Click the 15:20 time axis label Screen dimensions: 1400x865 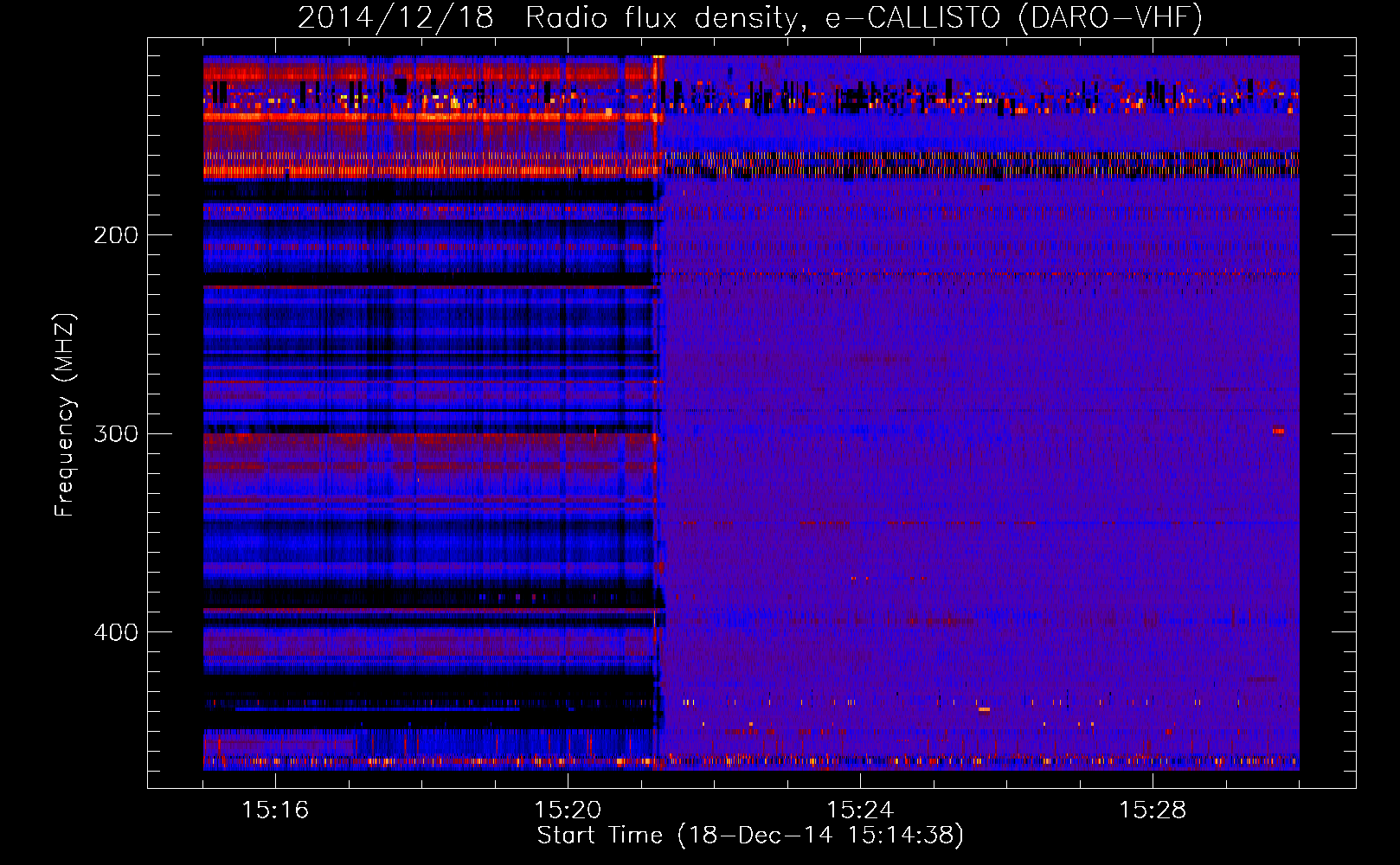click(568, 811)
